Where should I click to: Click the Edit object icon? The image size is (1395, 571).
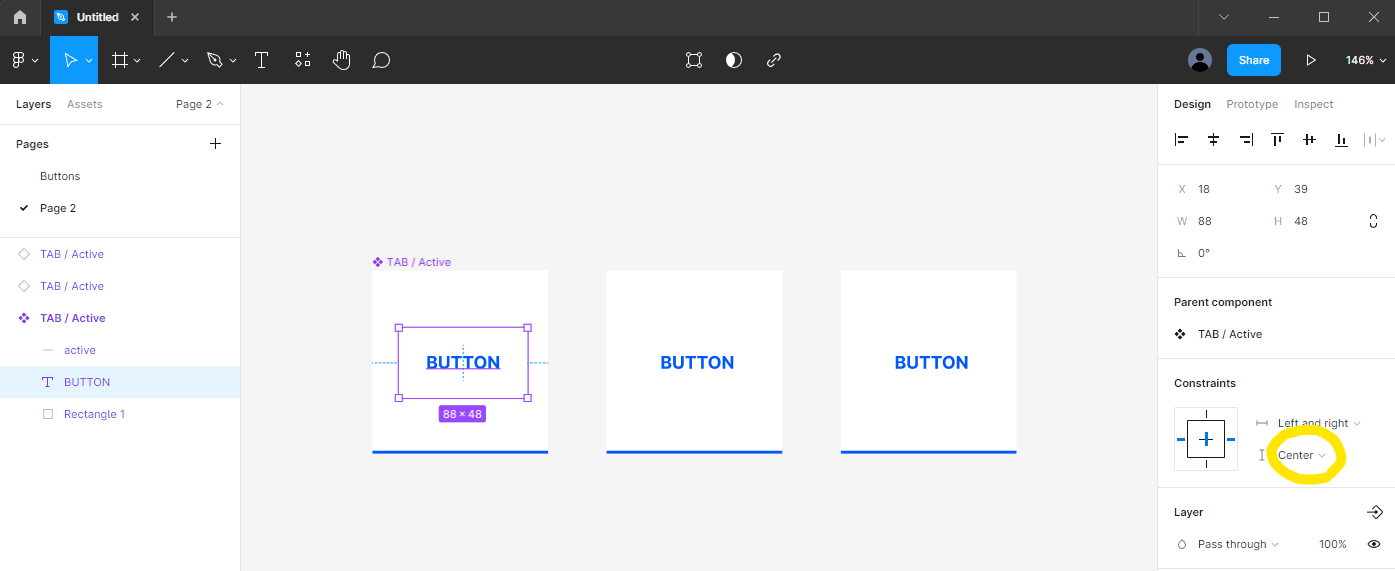coord(694,60)
